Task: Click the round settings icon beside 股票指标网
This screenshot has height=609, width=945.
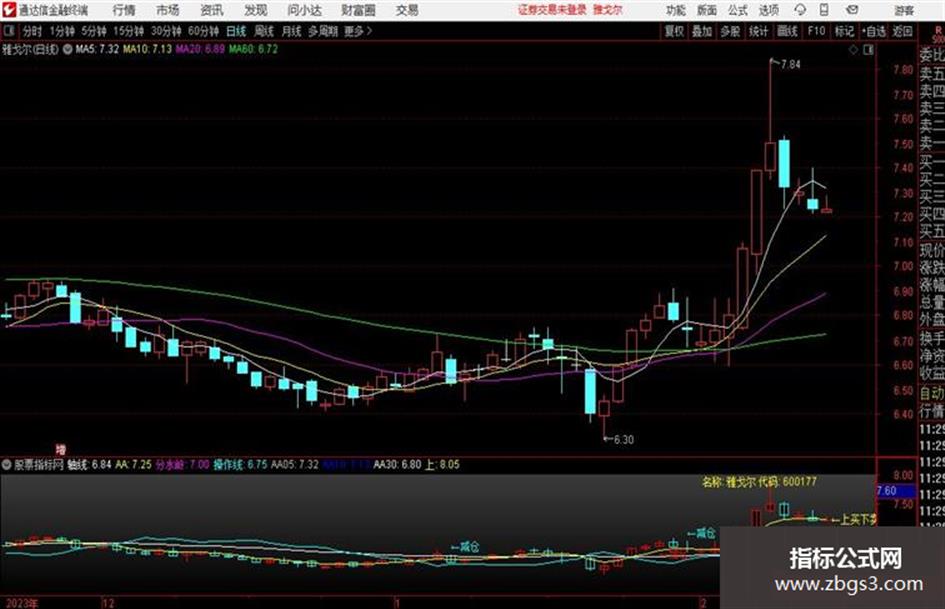Action: [x=7, y=464]
